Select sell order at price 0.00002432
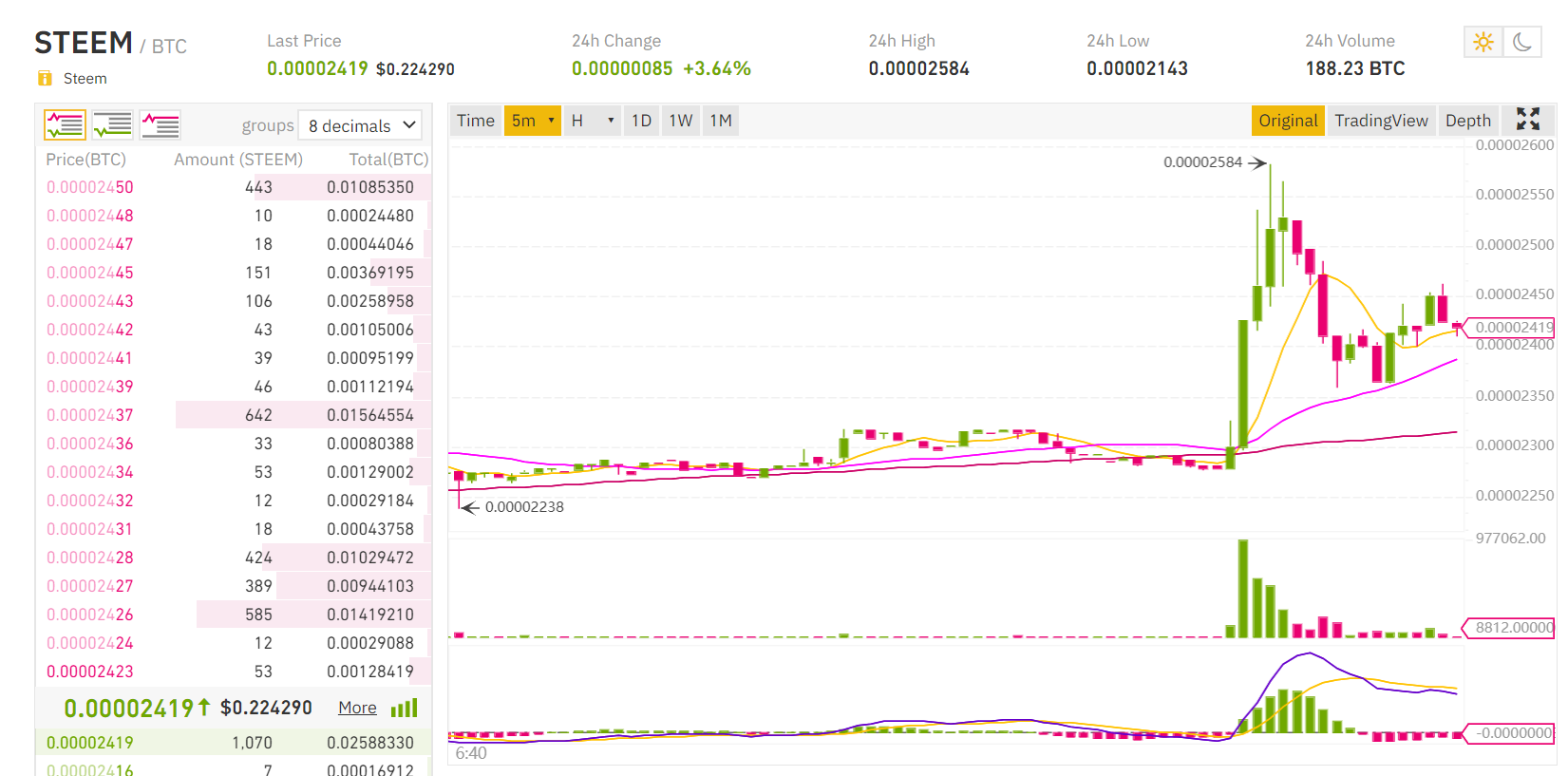 pos(234,501)
